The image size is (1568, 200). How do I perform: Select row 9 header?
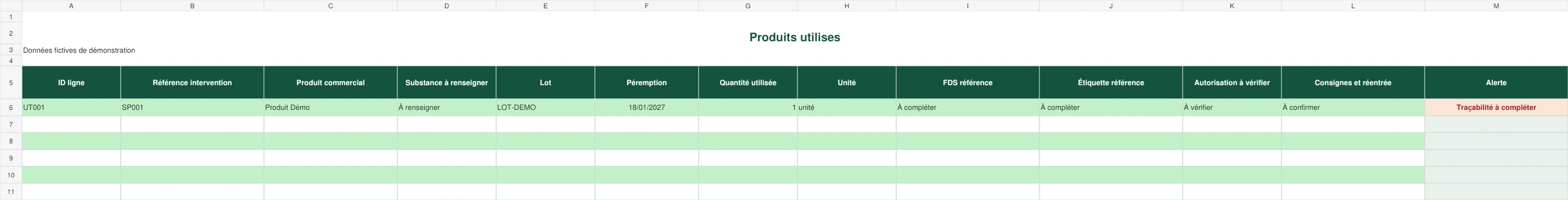(11, 158)
